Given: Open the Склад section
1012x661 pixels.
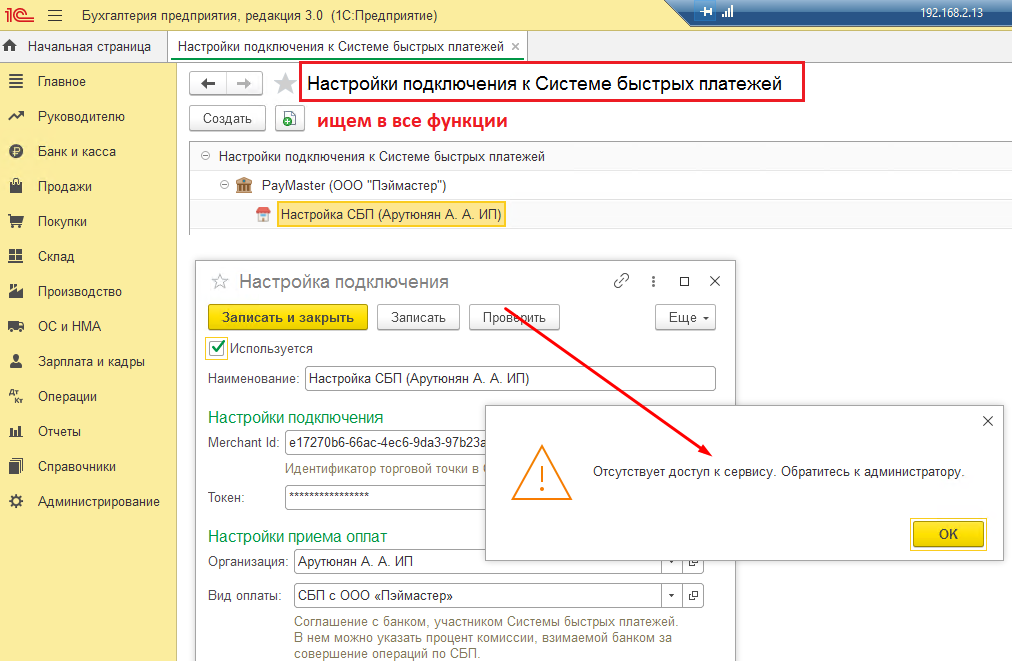Looking at the screenshot, I should pos(56,256).
